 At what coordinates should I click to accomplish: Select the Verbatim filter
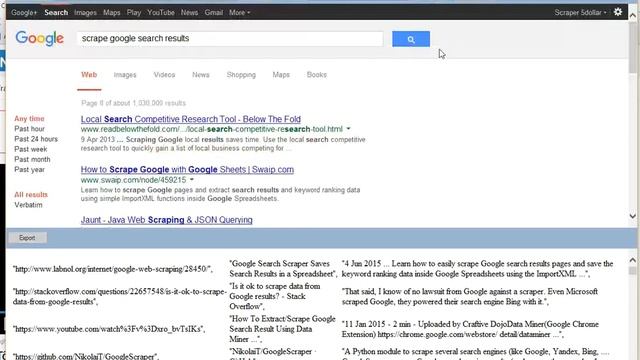(28, 205)
